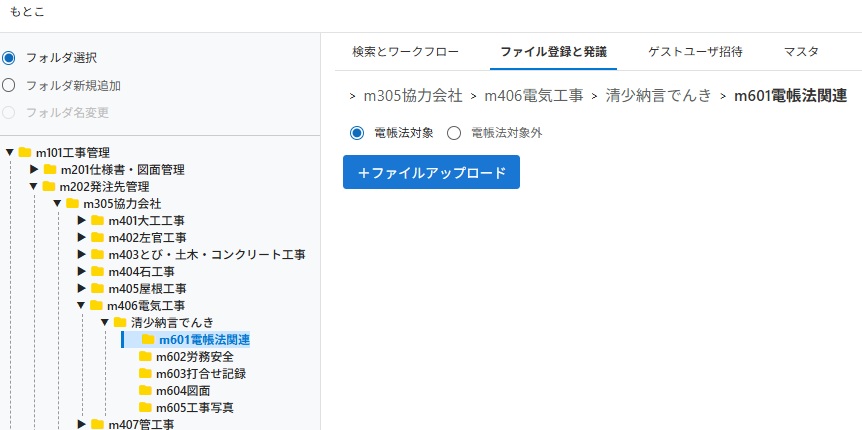Click the m604図面 folder icon
Image resolution: width=862 pixels, height=430 pixels.
(146, 390)
